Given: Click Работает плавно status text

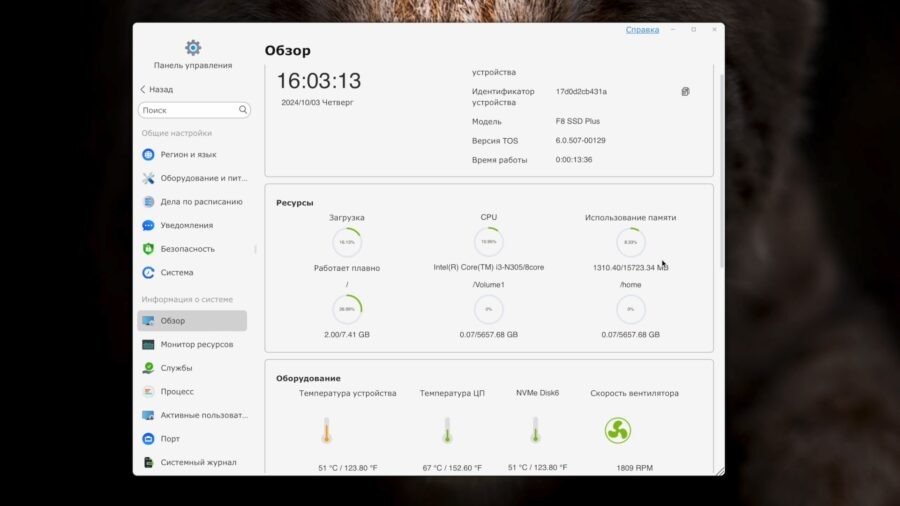Looking at the screenshot, I should pyautogui.click(x=347, y=268).
